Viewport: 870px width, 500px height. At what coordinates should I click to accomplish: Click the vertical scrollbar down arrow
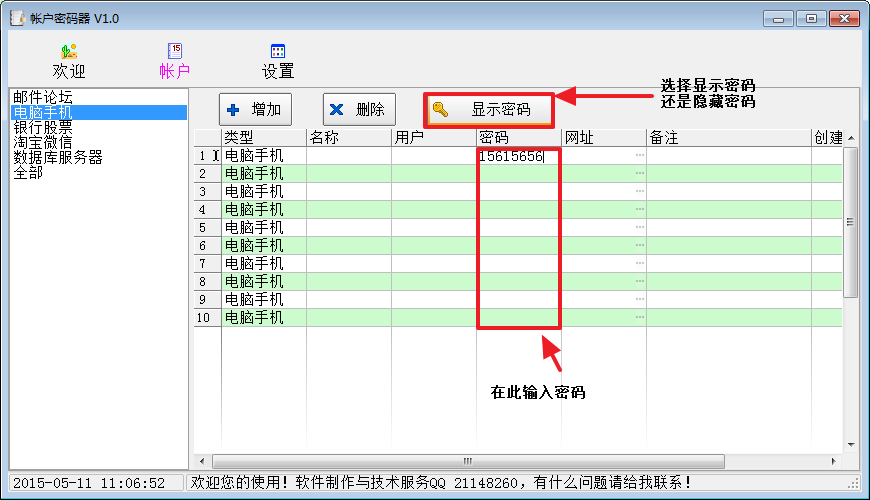(x=851, y=445)
